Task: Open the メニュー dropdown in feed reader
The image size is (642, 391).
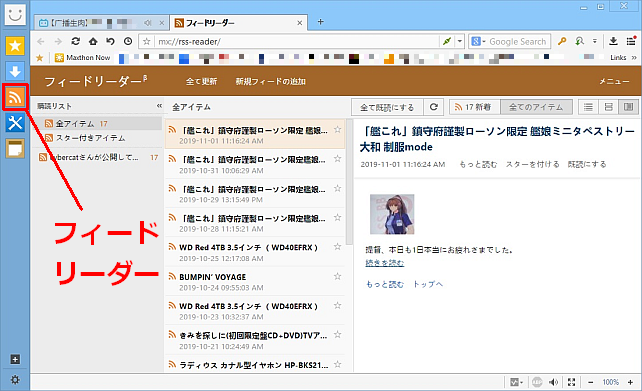Action: coord(614,81)
